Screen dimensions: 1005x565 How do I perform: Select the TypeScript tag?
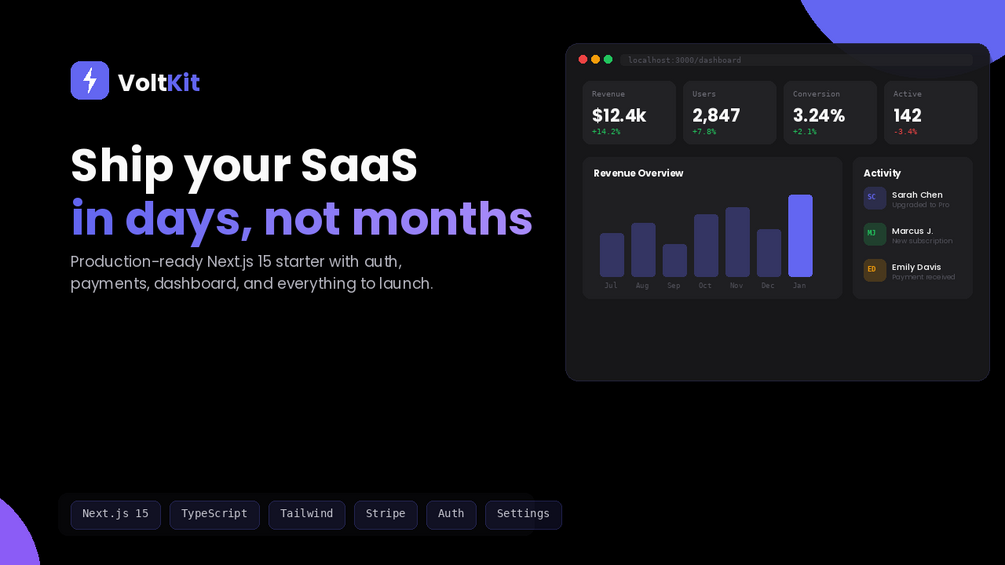(214, 514)
